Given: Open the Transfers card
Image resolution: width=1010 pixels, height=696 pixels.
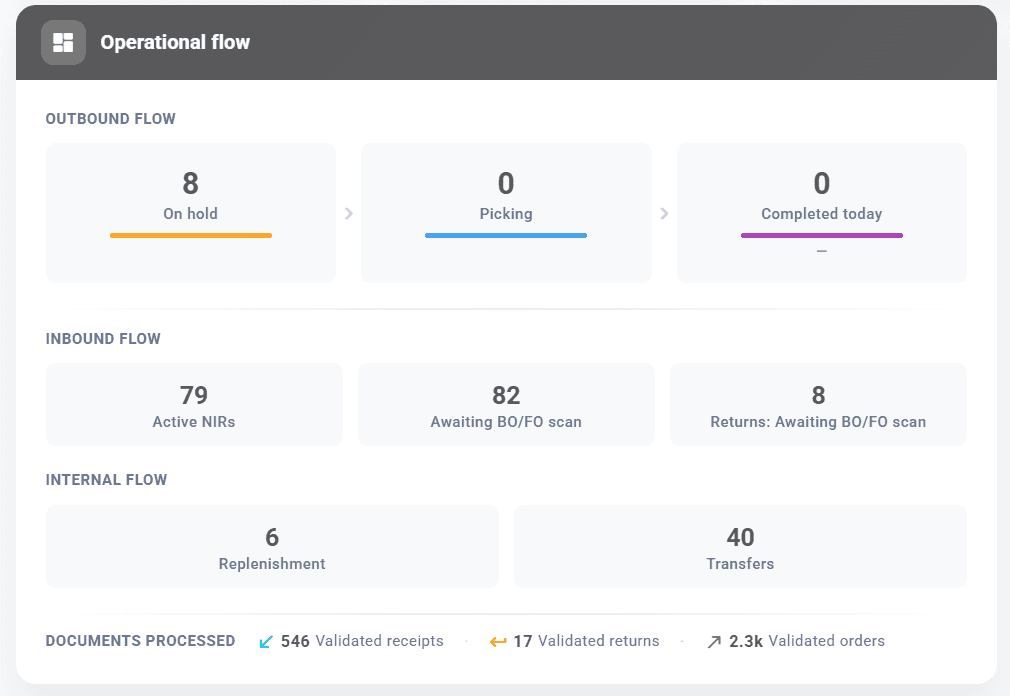Looking at the screenshot, I should coord(740,546).
